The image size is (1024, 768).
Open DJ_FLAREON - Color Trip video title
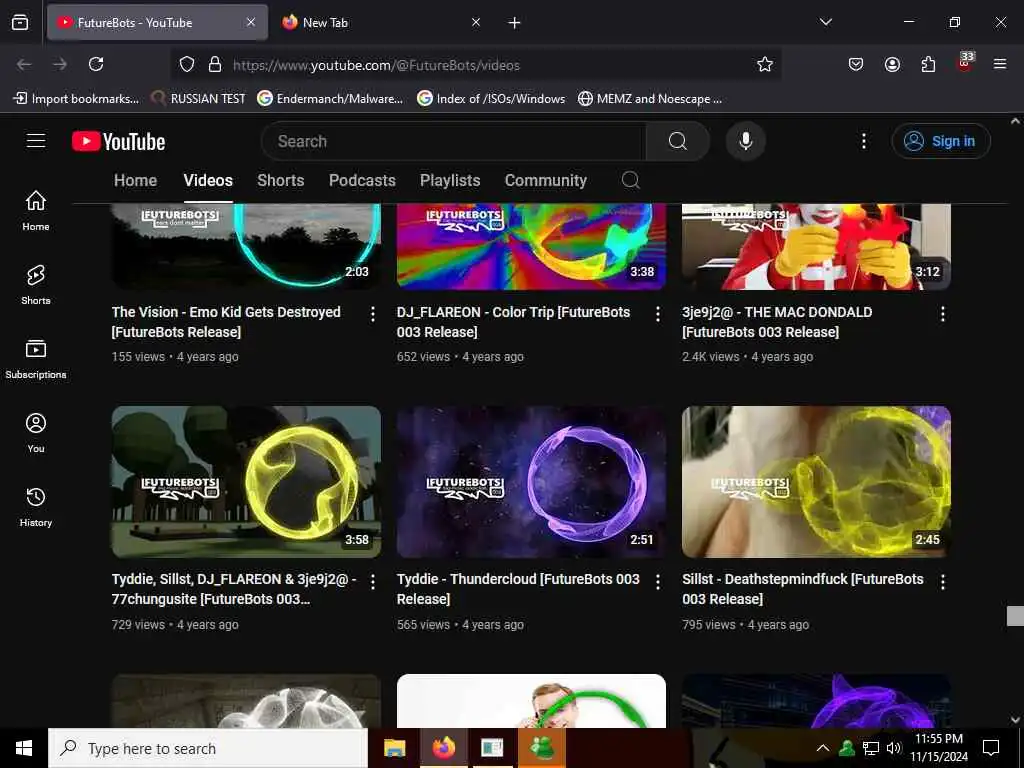click(x=513, y=322)
